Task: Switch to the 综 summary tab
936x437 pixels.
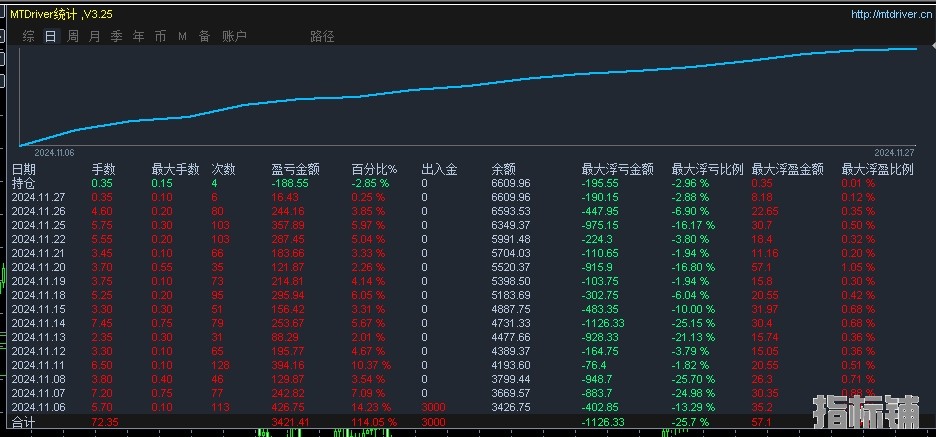Action: pos(29,36)
